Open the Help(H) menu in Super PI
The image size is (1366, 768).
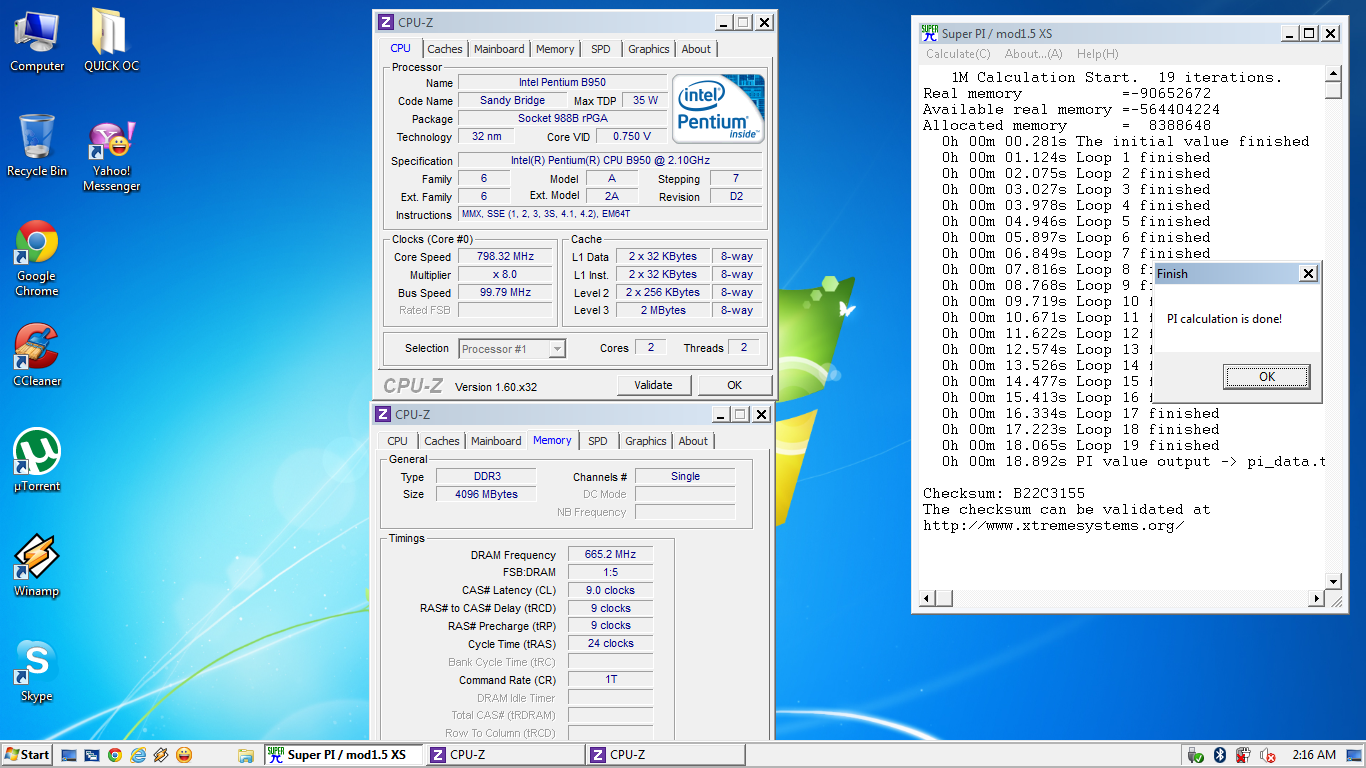coord(1098,54)
